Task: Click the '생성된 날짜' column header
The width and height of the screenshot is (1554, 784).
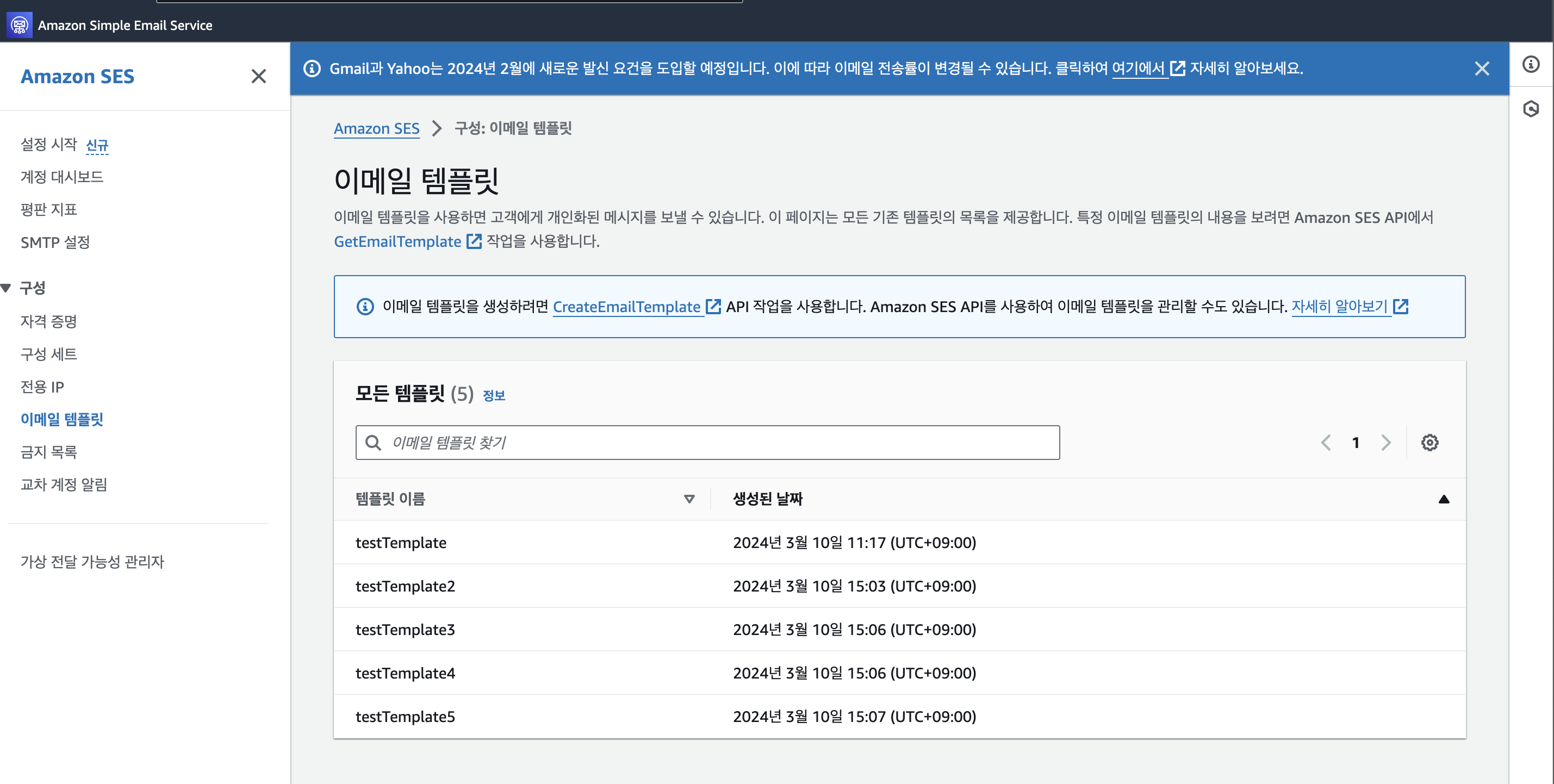Action: (x=767, y=499)
